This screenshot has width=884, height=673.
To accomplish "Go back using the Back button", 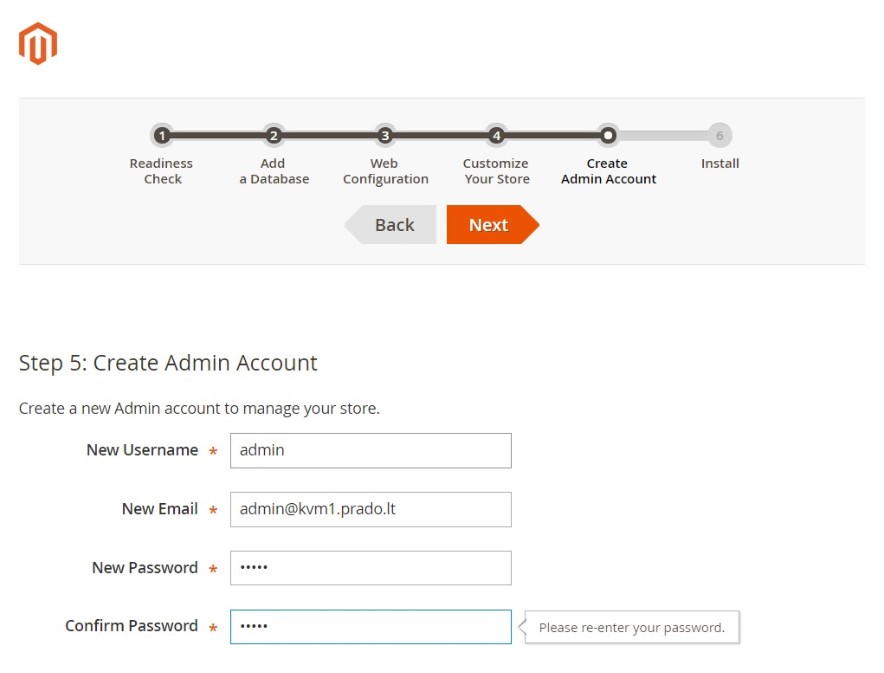I will coord(390,224).
